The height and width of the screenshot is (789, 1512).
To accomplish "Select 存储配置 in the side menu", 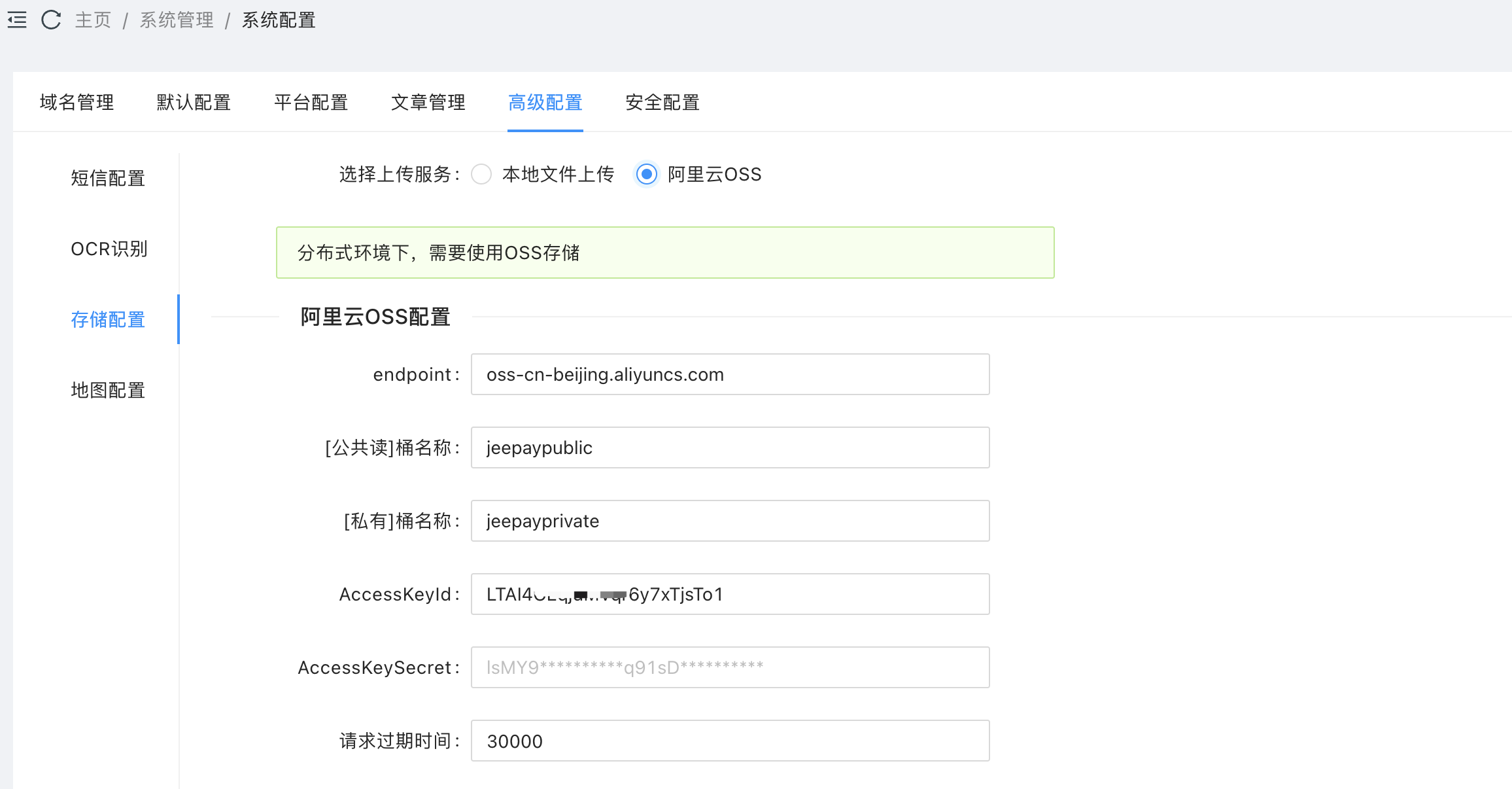I will 108,319.
